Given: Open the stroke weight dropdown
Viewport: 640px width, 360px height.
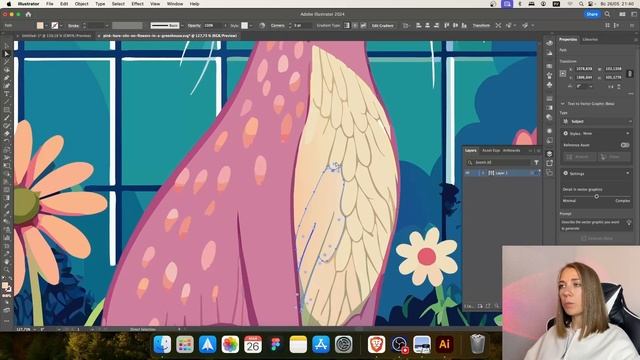Looking at the screenshot, I should click(107, 25).
